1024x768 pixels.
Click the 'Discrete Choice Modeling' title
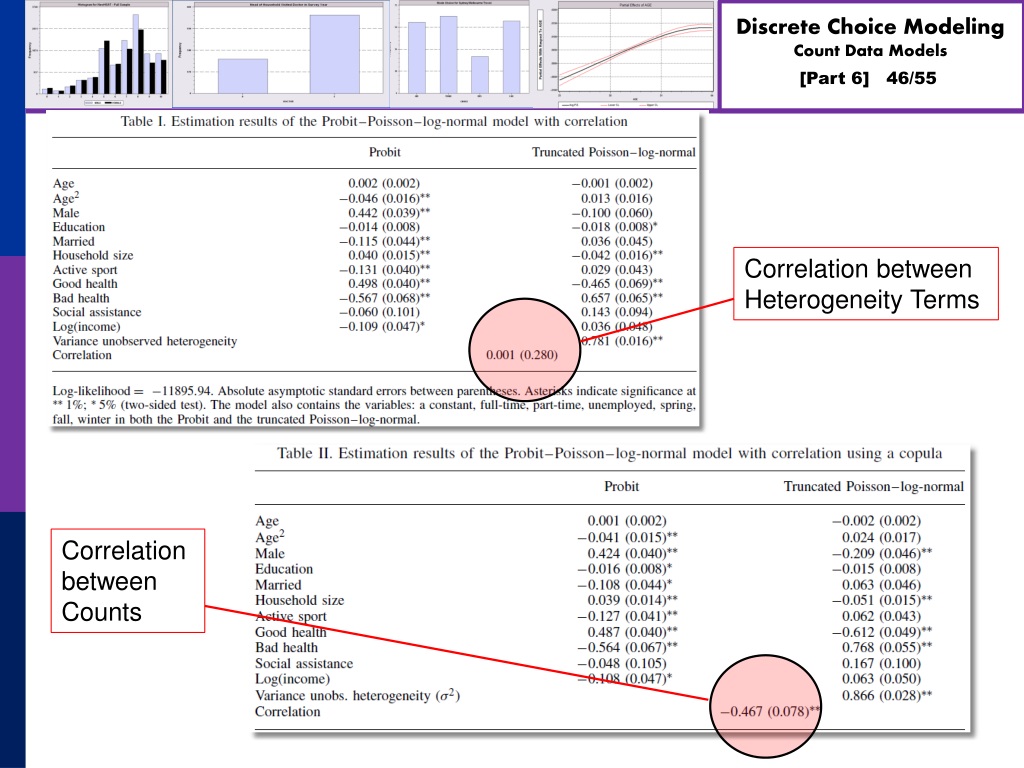pos(870,27)
